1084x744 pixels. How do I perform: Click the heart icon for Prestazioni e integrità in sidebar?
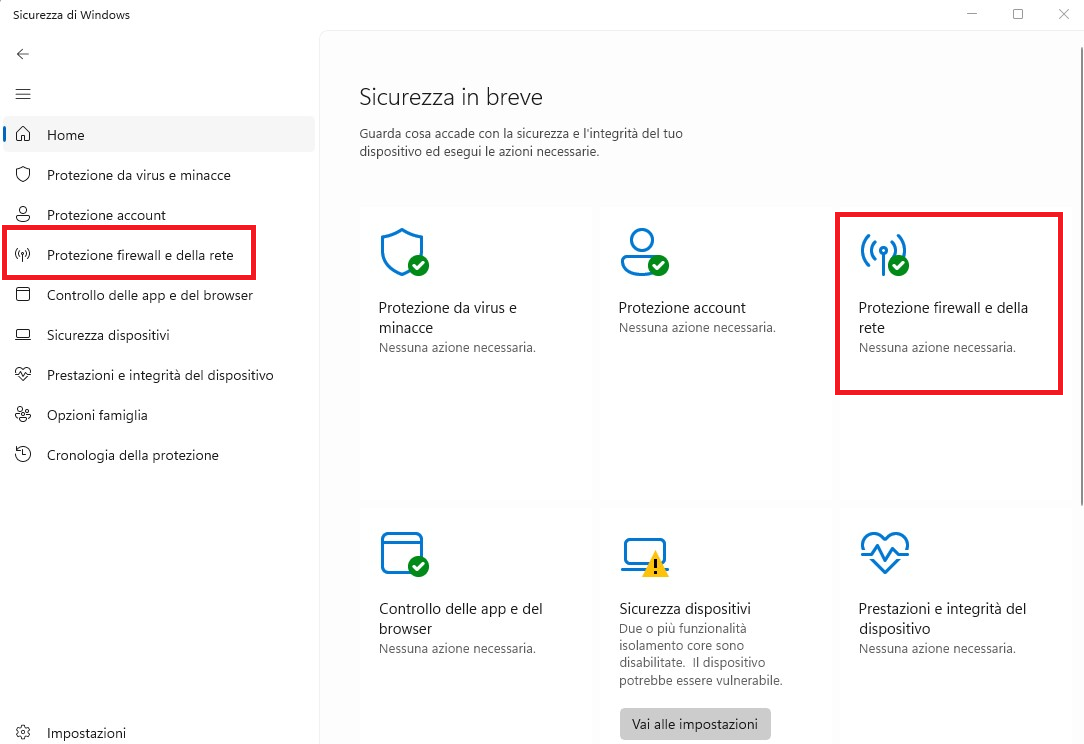tap(23, 375)
